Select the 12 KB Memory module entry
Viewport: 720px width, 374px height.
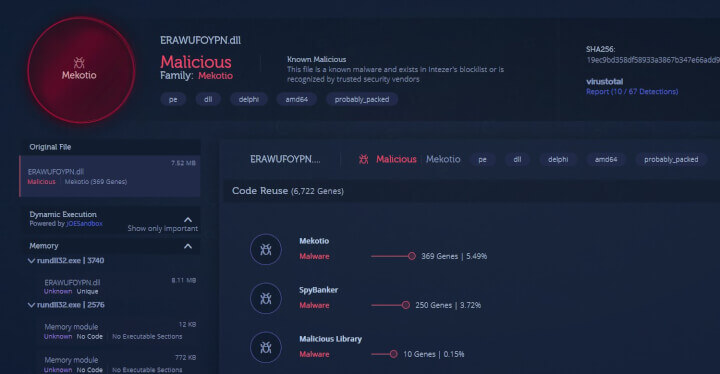[x=119, y=331]
